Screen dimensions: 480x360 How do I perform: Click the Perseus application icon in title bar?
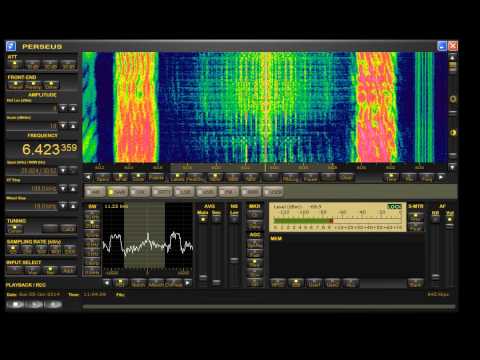(x=11, y=46)
